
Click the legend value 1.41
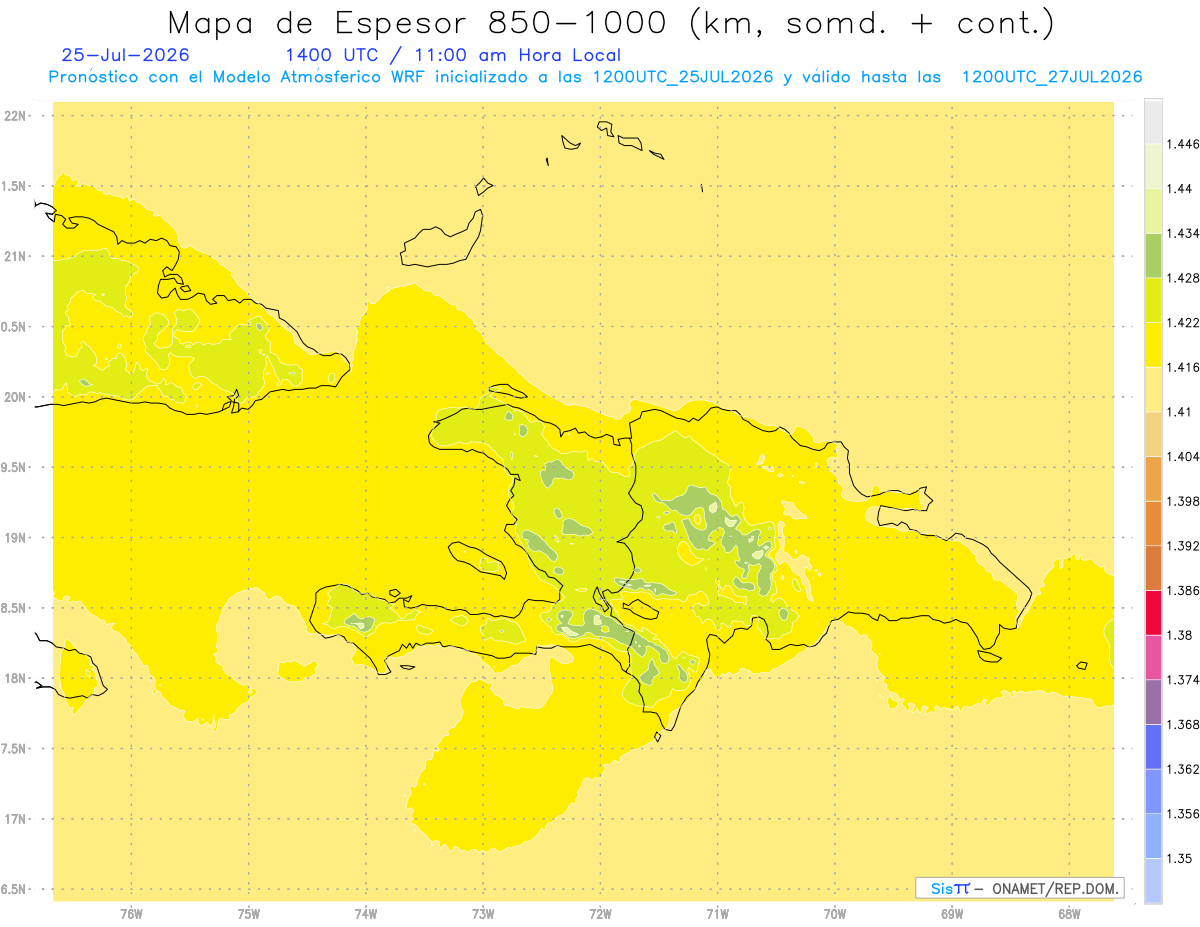click(x=1180, y=411)
